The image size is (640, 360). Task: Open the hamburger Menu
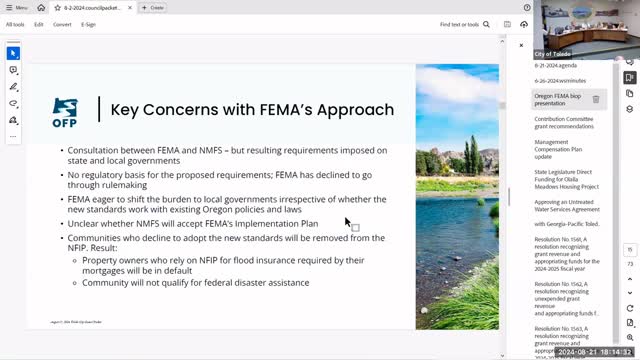[x=17, y=8]
